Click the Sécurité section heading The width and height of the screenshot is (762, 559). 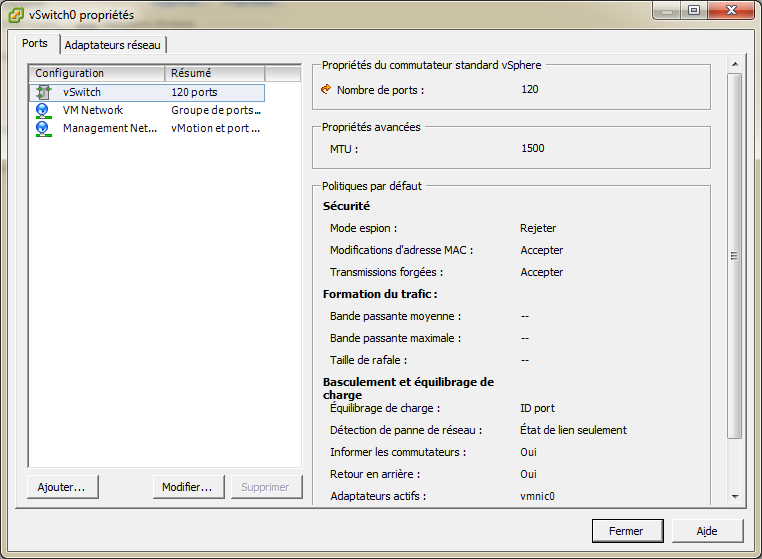(346, 206)
